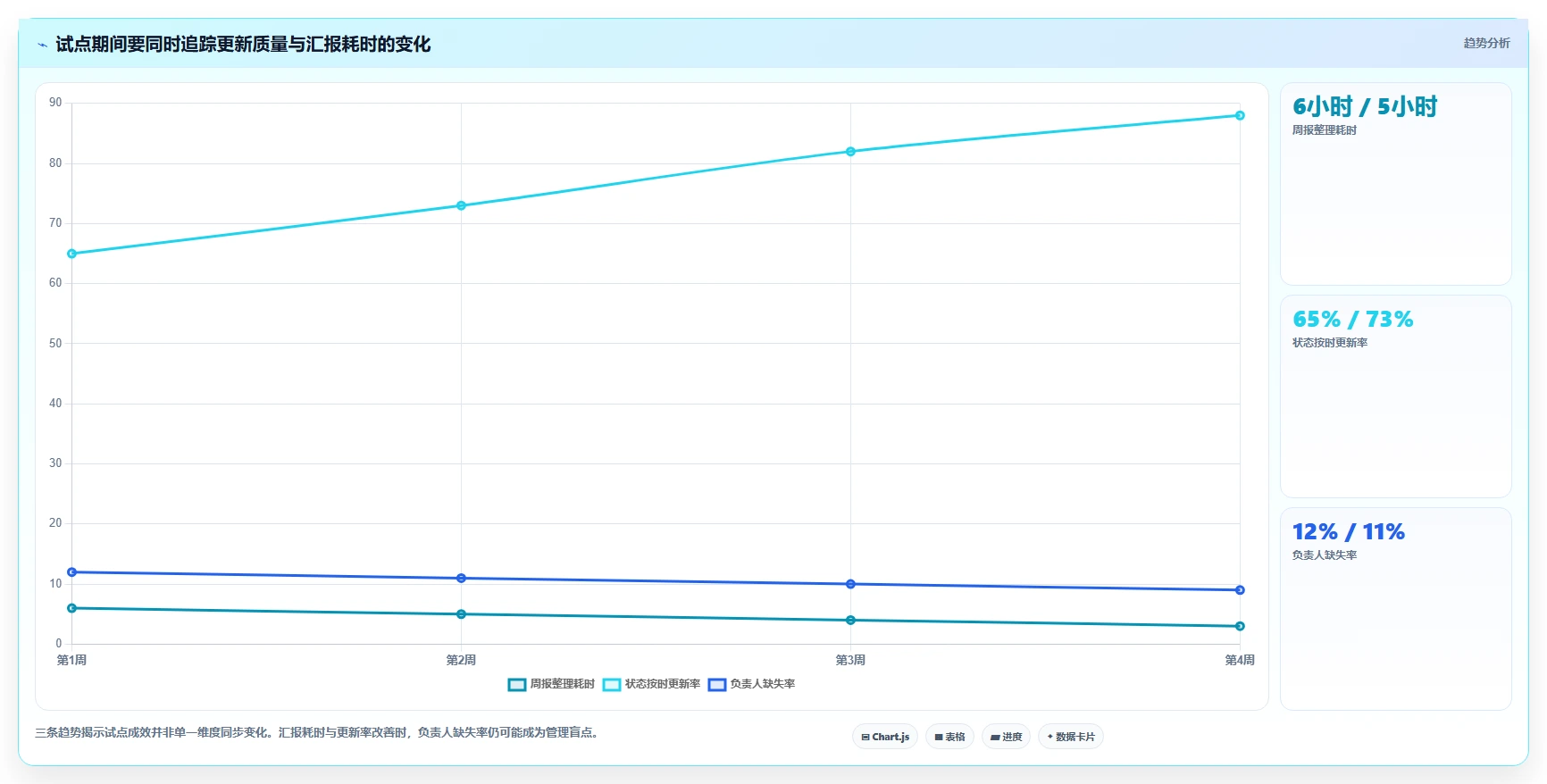Click the 趋势分析 tag in the header
Screen dimensions: 1547x784
[x=1486, y=43]
